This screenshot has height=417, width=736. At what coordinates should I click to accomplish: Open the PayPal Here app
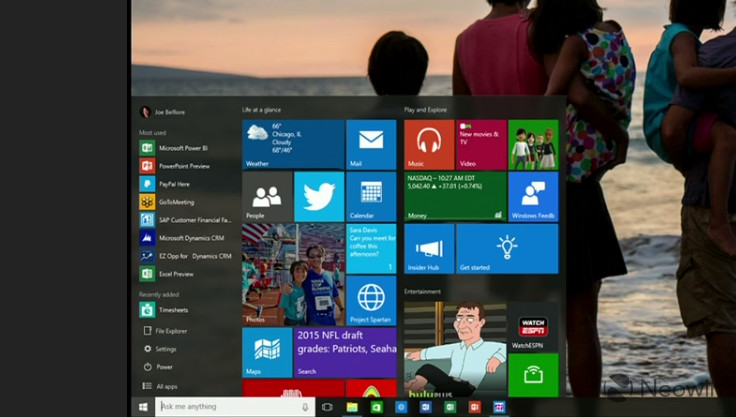coord(185,184)
